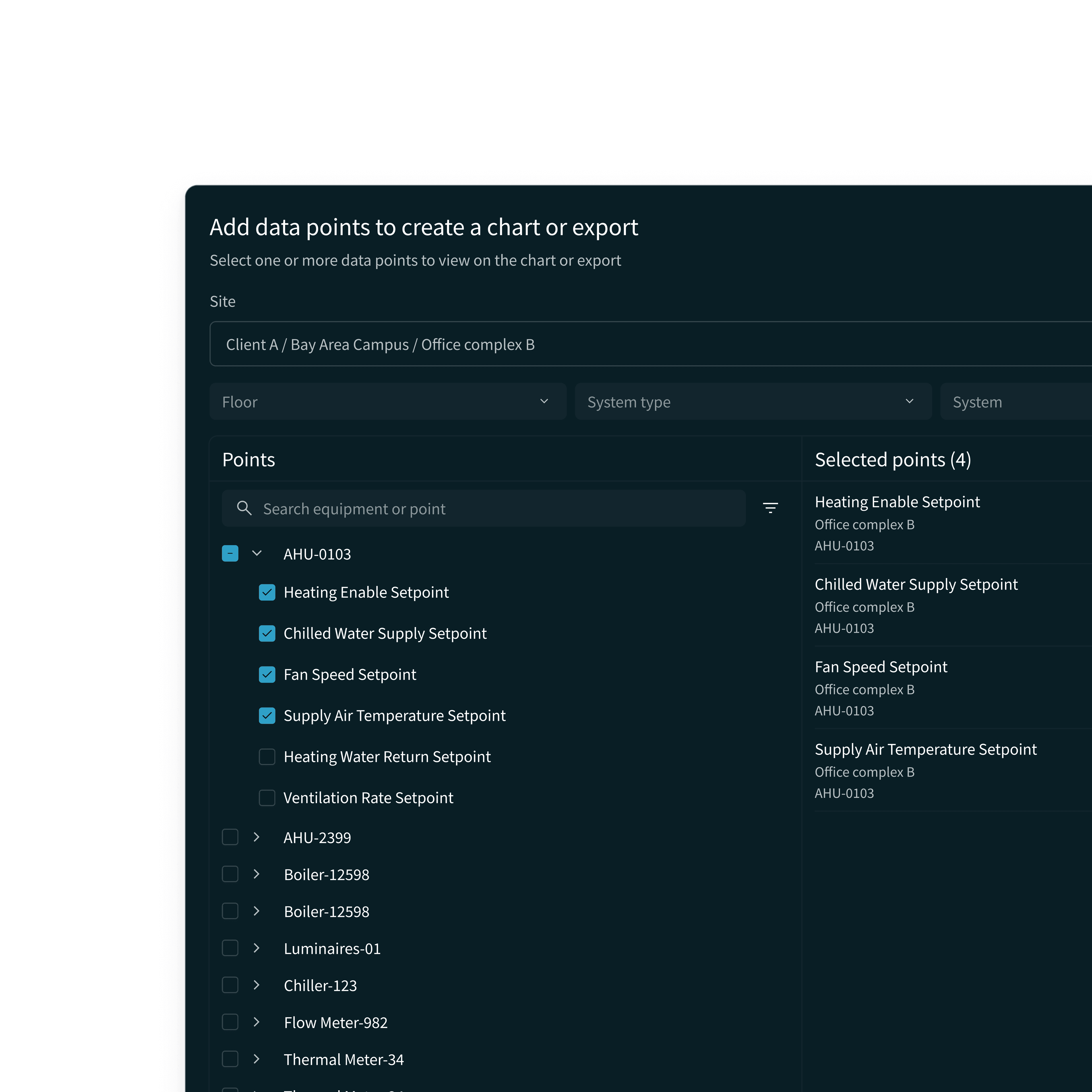Expand the Flow Meter-982 node
This screenshot has height=1092, width=1092.
tap(257, 1022)
